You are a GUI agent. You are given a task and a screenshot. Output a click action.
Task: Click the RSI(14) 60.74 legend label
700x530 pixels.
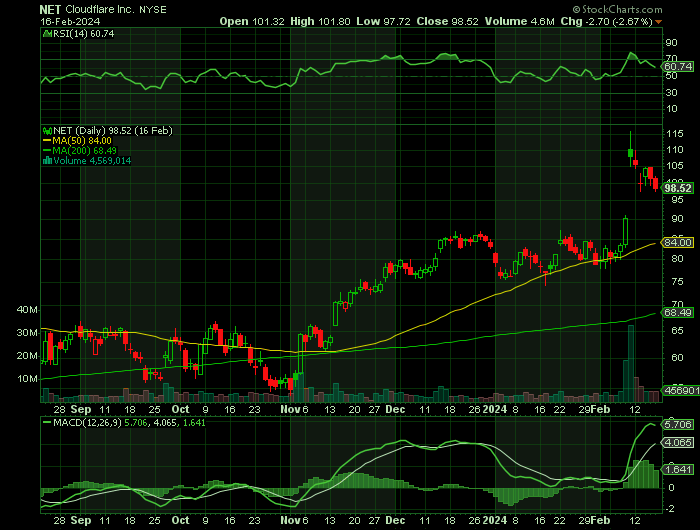click(x=83, y=33)
